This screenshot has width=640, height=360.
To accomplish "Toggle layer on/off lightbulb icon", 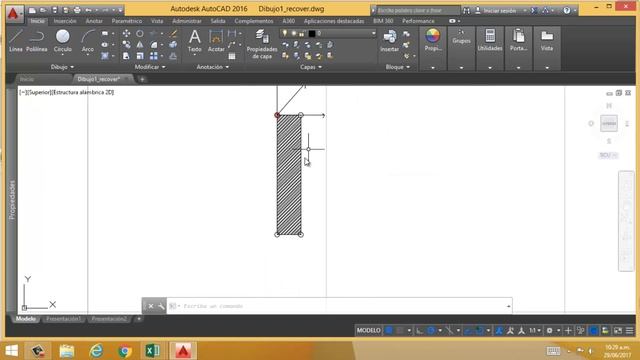I will pos(284,33).
